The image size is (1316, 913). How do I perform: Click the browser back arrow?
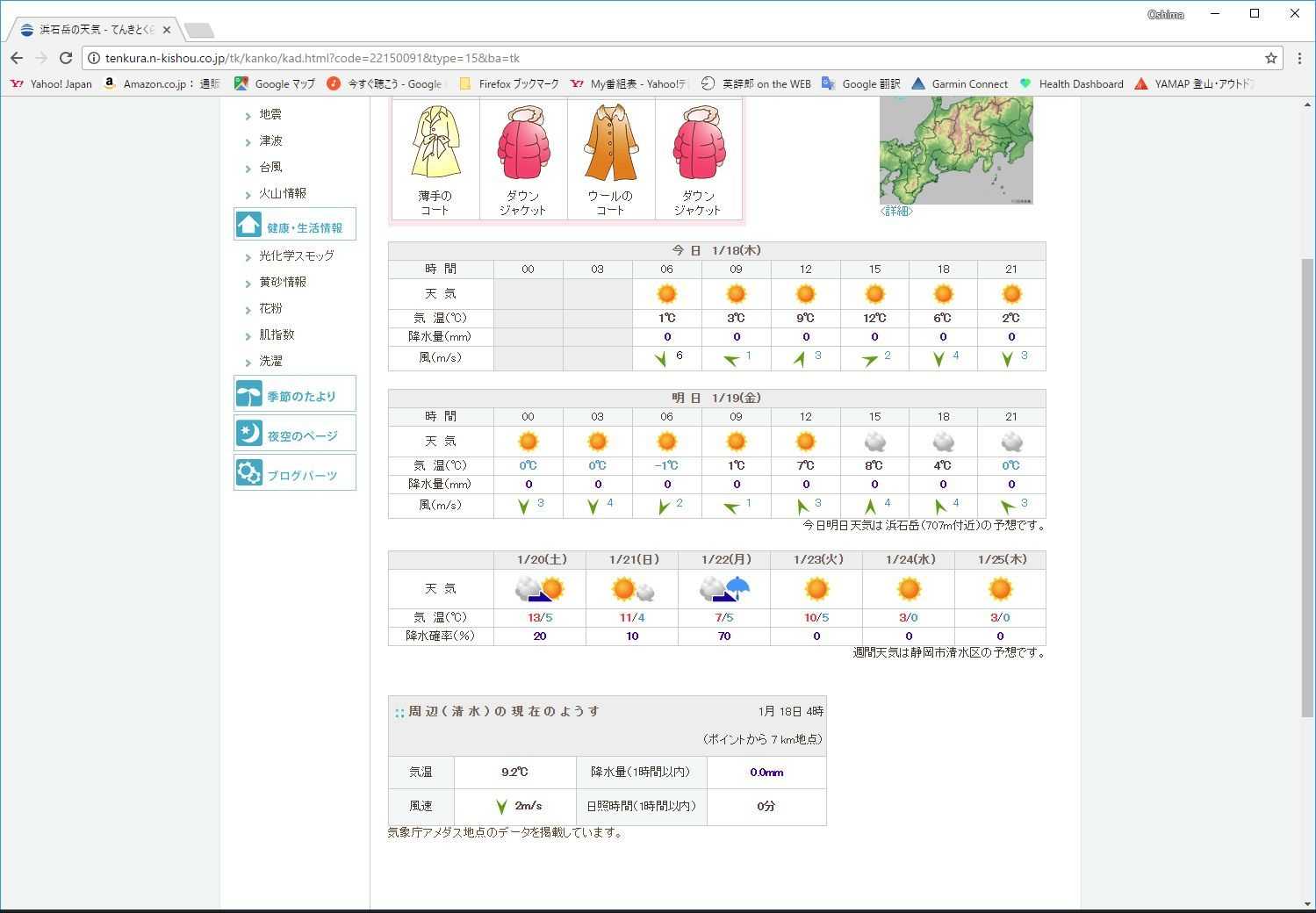click(17, 58)
